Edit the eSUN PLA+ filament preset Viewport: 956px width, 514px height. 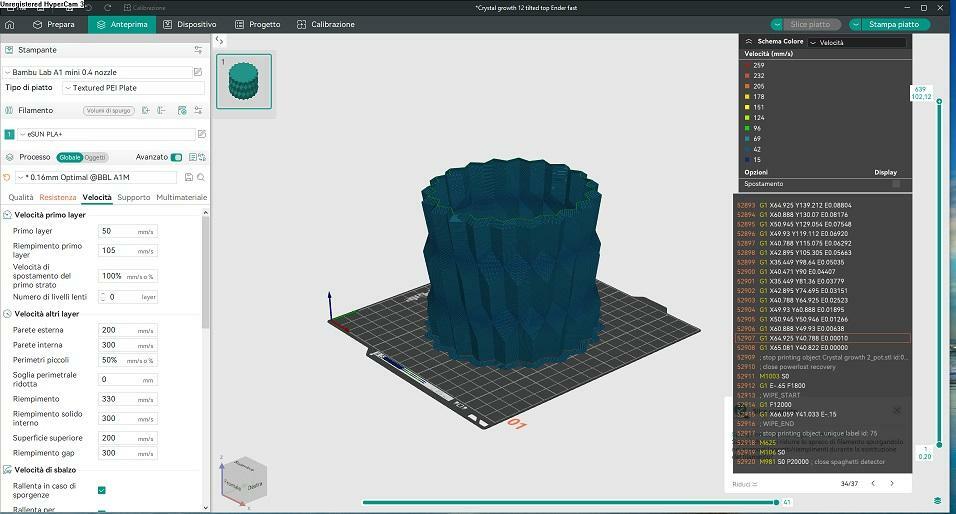click(201, 134)
